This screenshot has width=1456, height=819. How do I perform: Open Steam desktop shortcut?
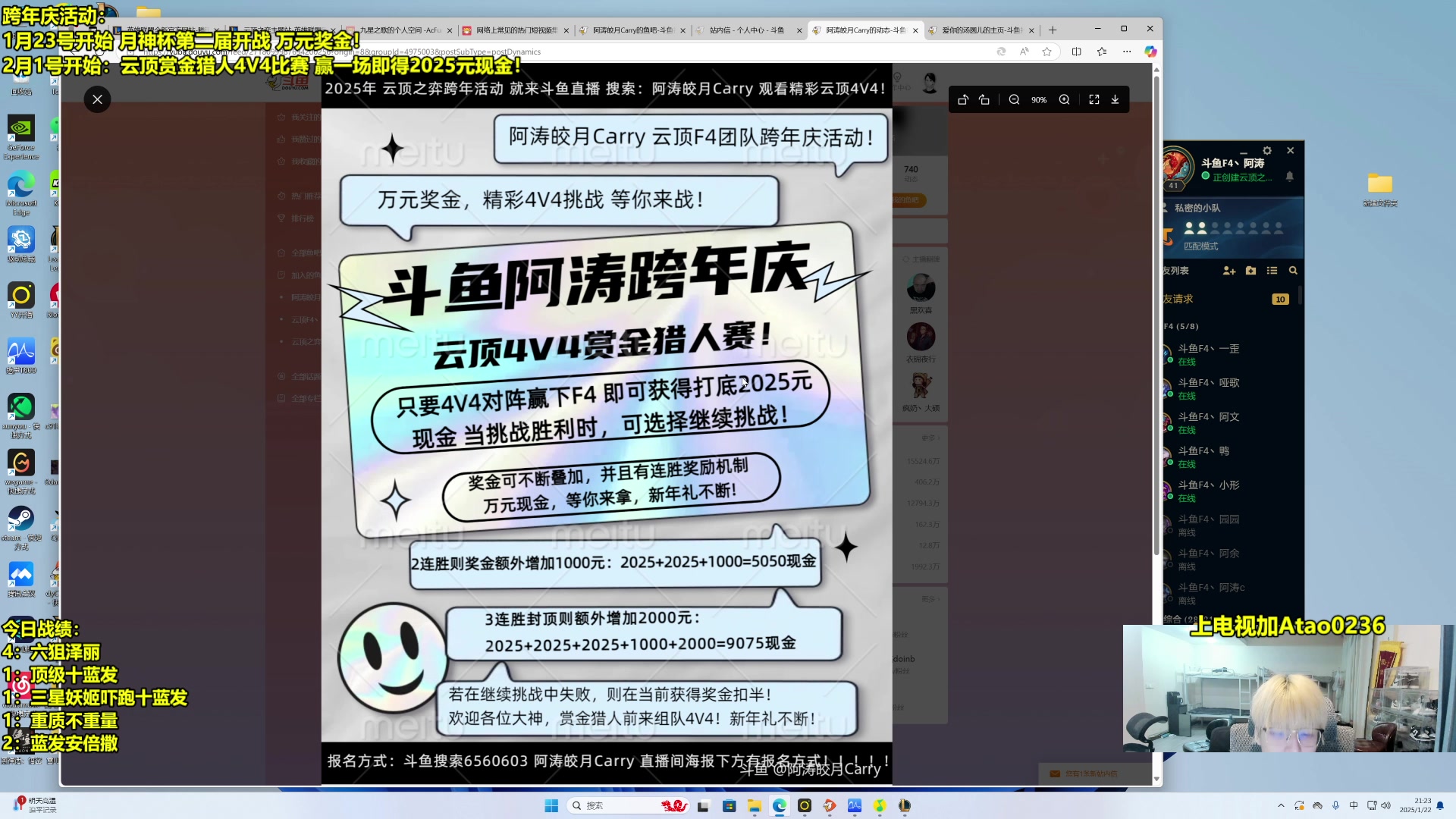tap(21, 528)
